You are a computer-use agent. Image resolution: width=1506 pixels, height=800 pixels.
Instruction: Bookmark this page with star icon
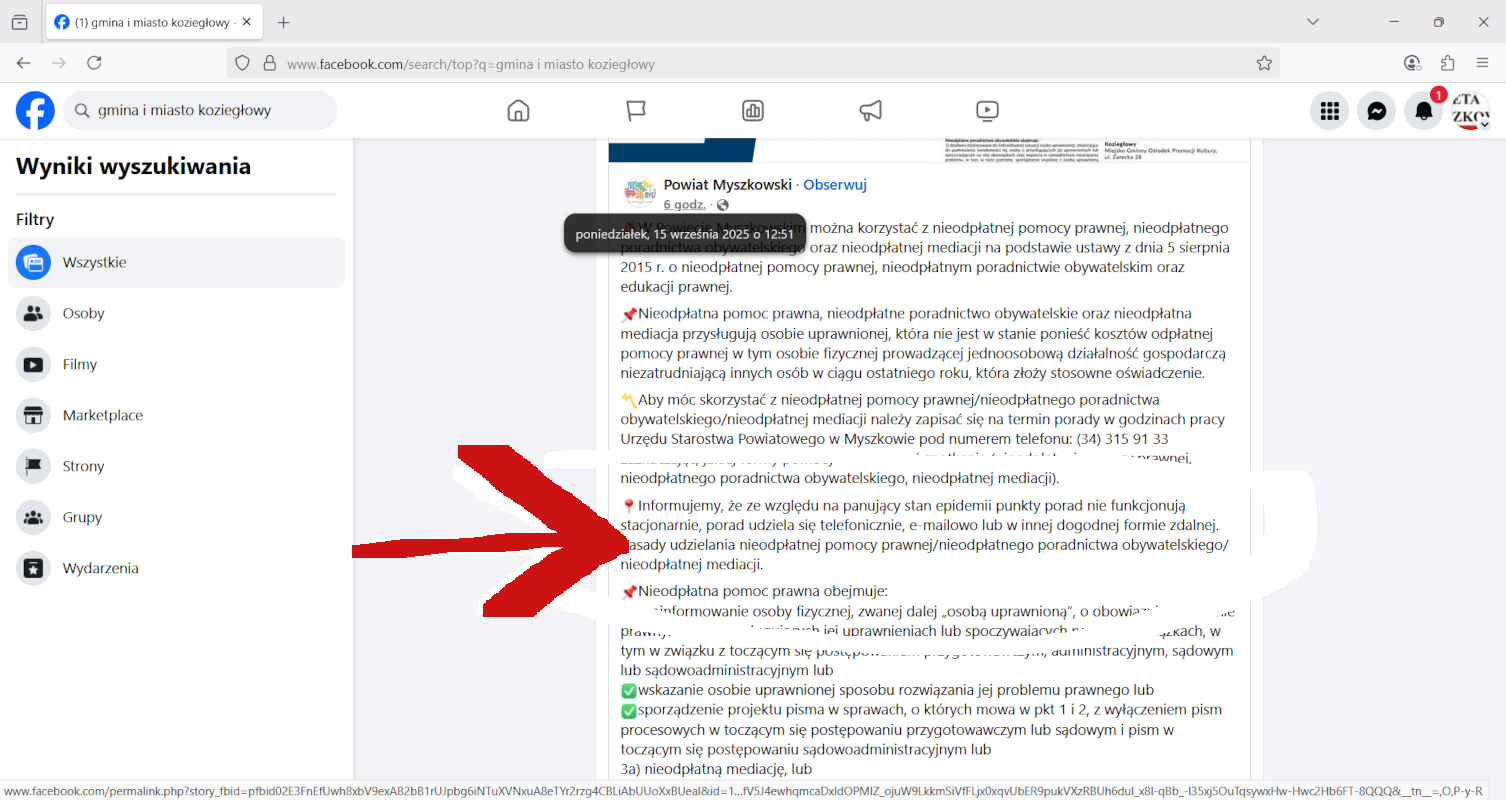(1264, 64)
